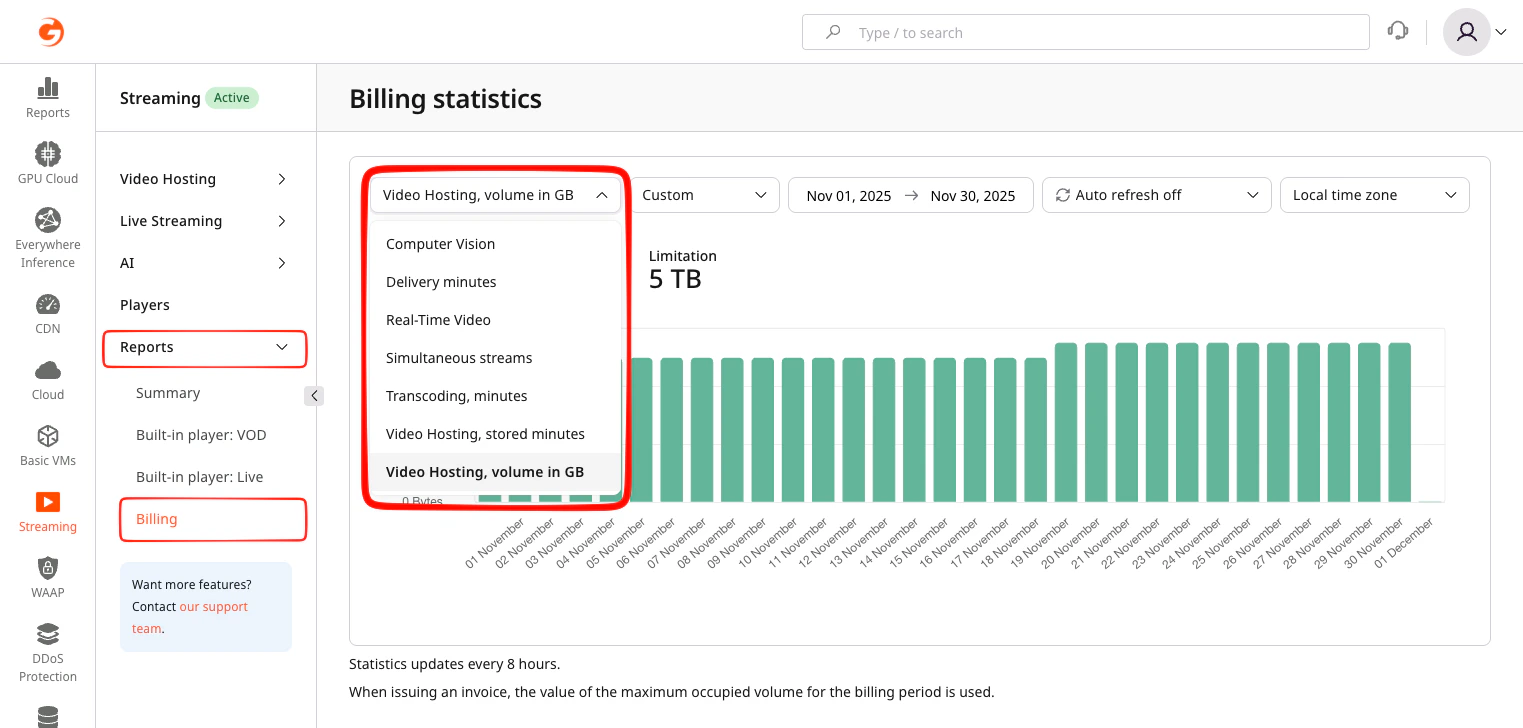The height and width of the screenshot is (728, 1523).
Task: Open the Cloud section
Action: [47, 378]
